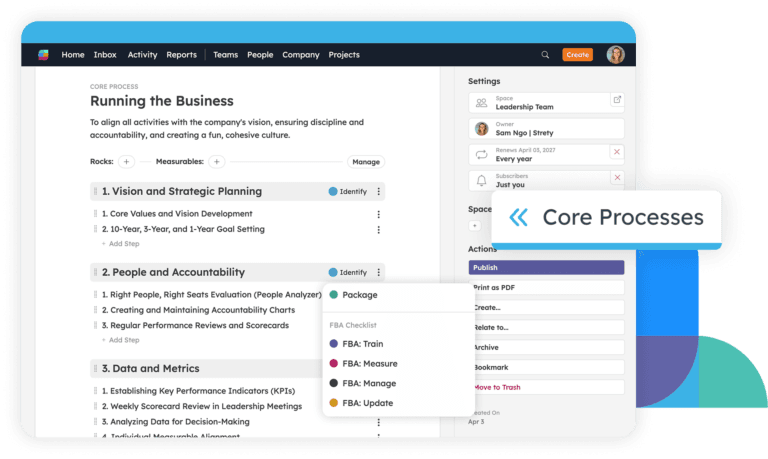This screenshot has height=459, width=768.
Task: Go to the Reports tab
Action: tap(181, 55)
